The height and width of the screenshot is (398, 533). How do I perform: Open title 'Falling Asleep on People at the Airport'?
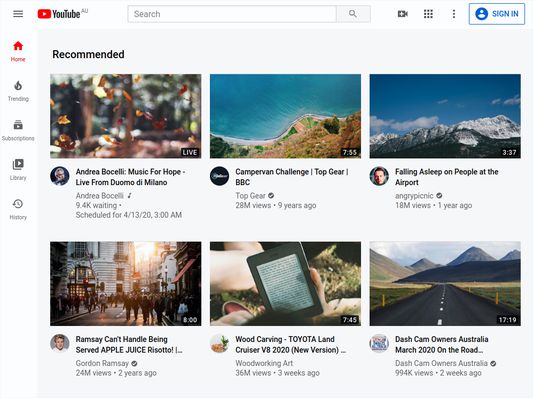coord(447,177)
